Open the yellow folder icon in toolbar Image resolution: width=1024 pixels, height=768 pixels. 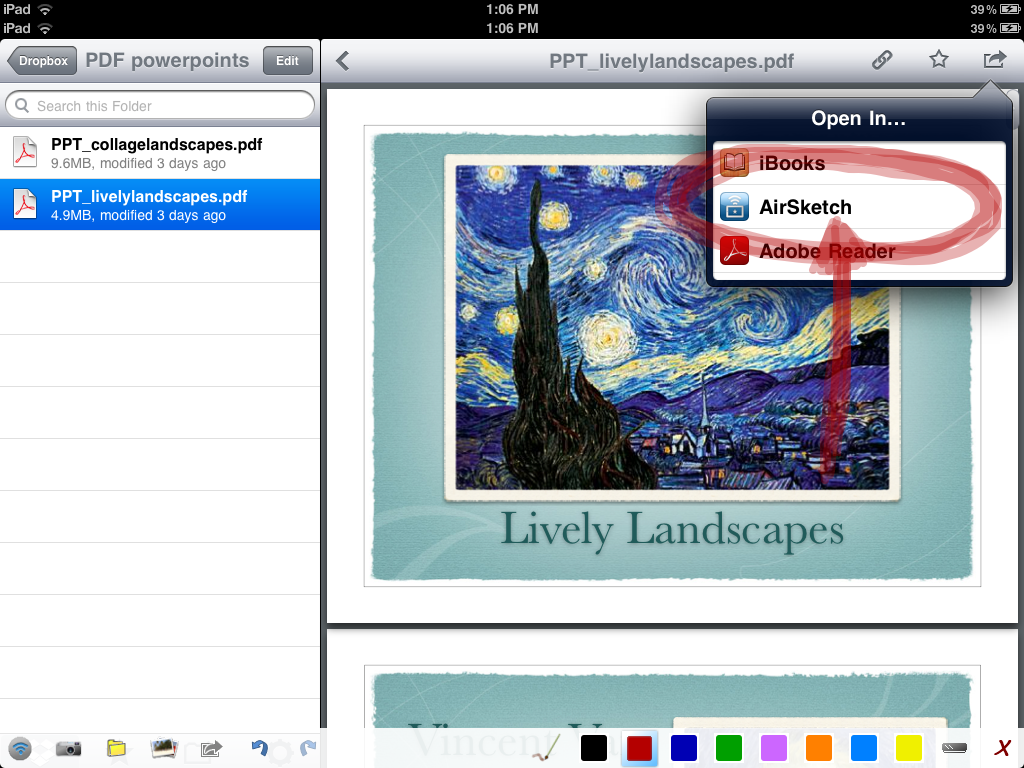coord(116,748)
